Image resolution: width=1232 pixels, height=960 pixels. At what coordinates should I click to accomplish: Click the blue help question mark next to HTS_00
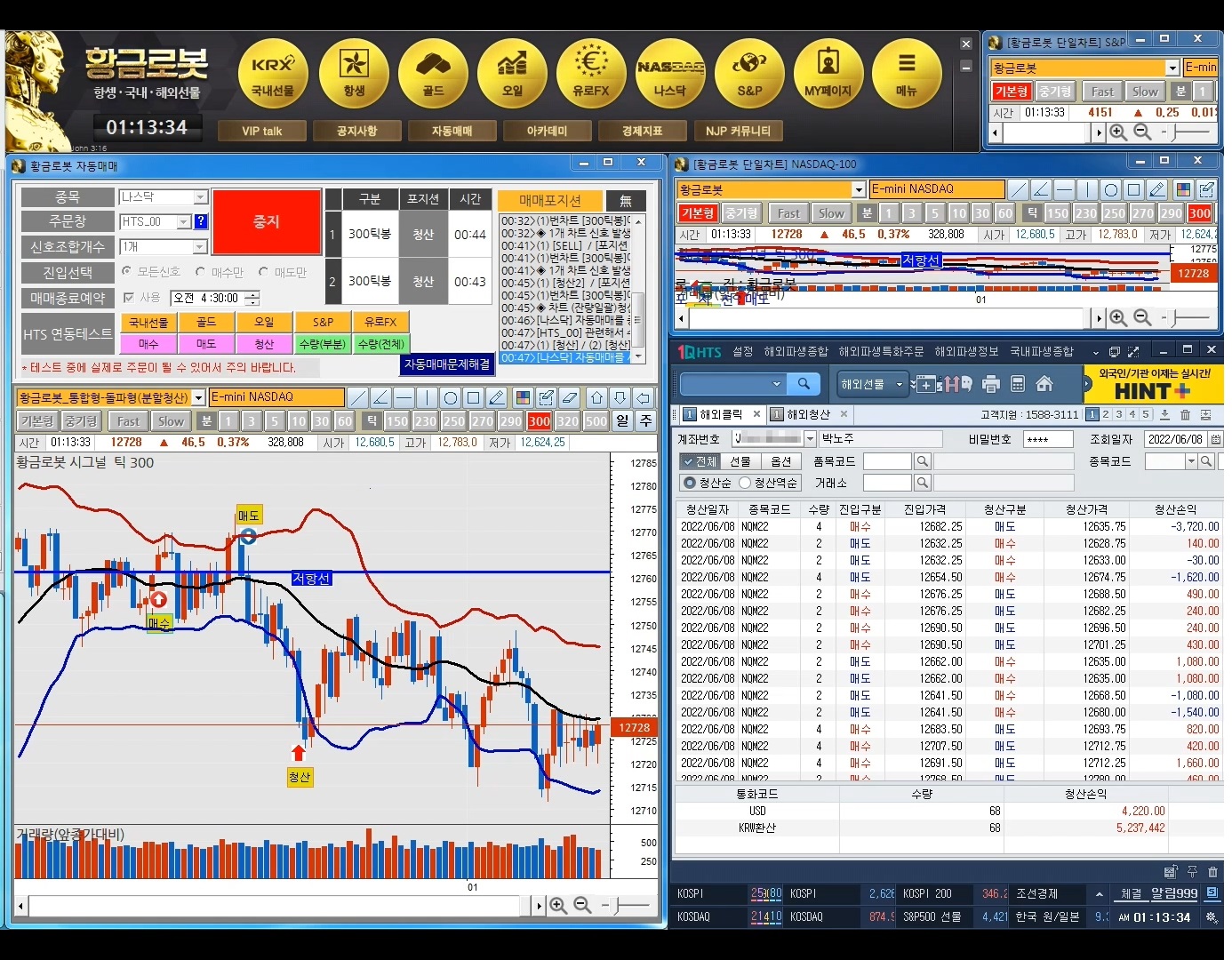(x=201, y=221)
